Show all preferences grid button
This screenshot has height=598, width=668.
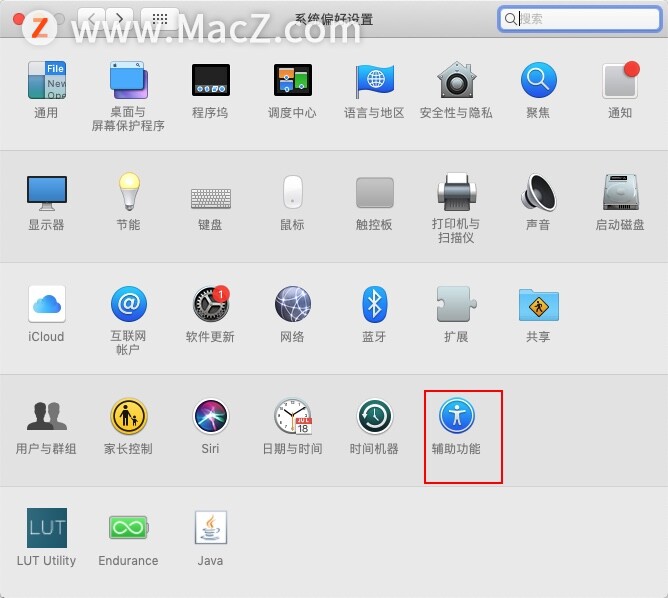click(160, 18)
